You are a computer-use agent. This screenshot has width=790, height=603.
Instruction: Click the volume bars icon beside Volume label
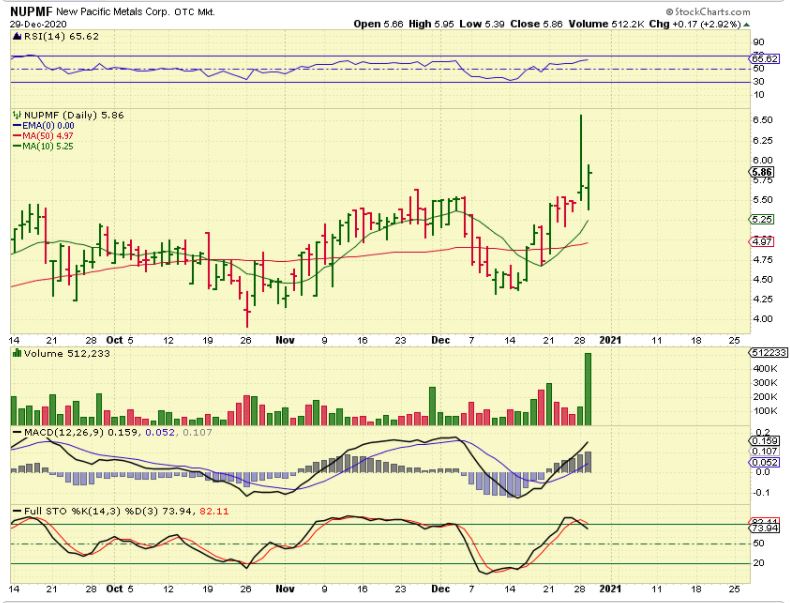point(18,353)
